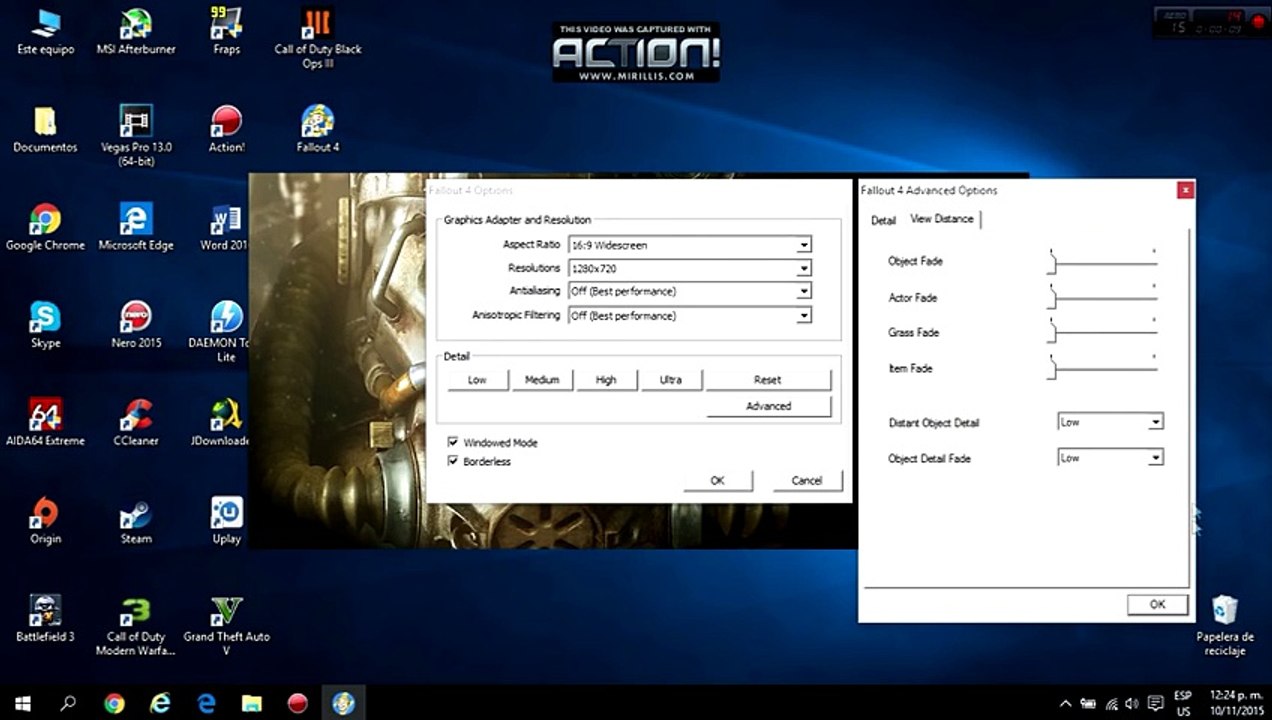Launch Uplay desktop icon
This screenshot has height=720, width=1272.
(x=226, y=522)
